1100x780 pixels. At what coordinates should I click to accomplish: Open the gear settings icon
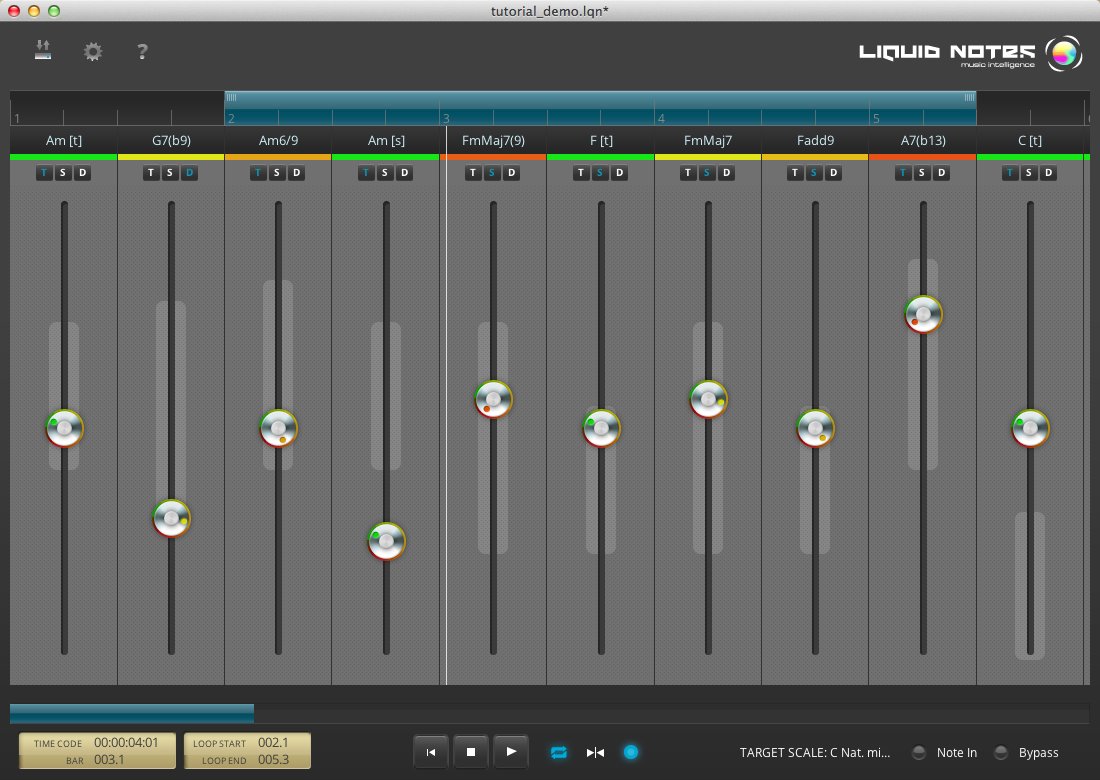(x=93, y=52)
